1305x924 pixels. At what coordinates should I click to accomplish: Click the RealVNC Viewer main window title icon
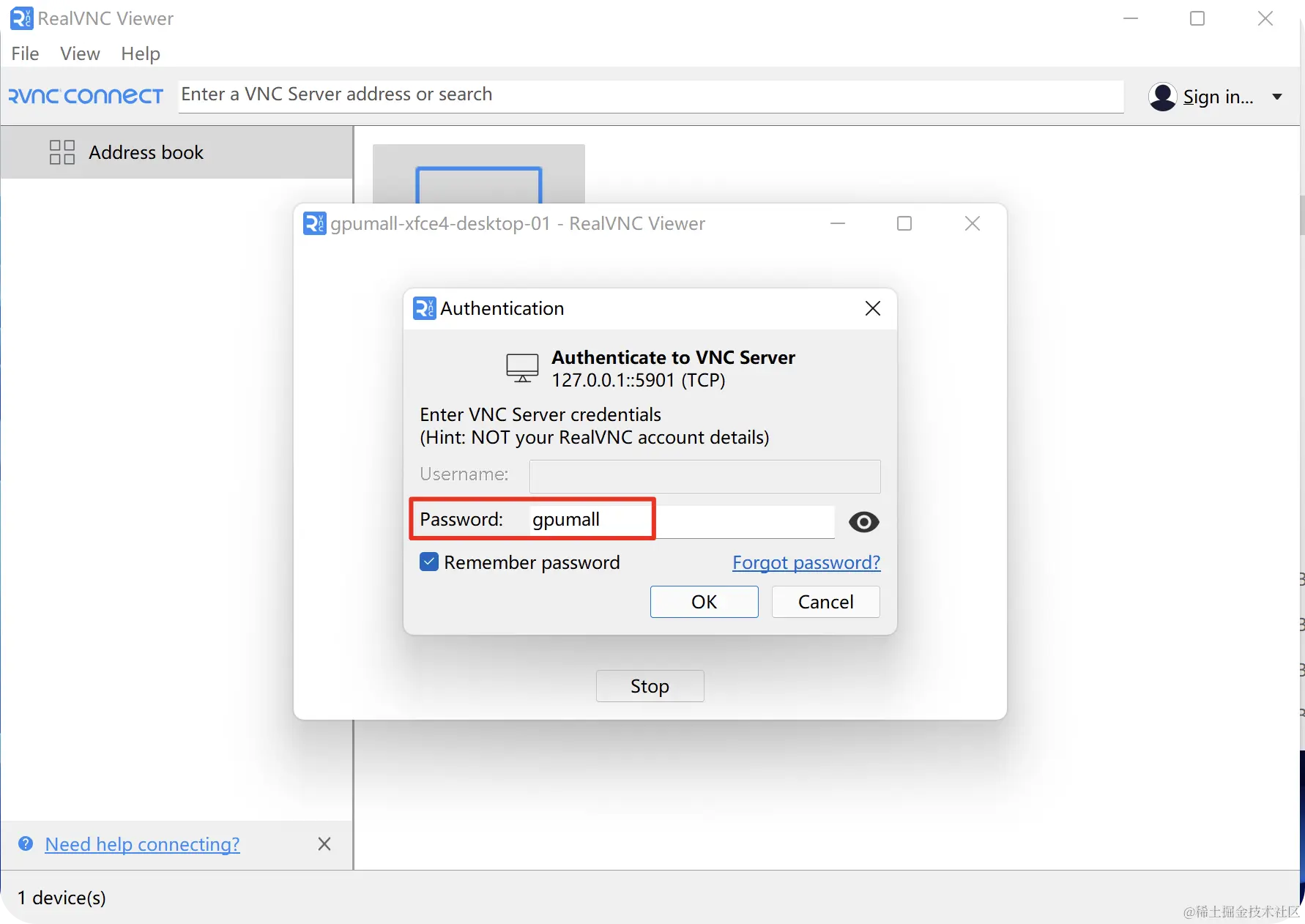[21, 18]
